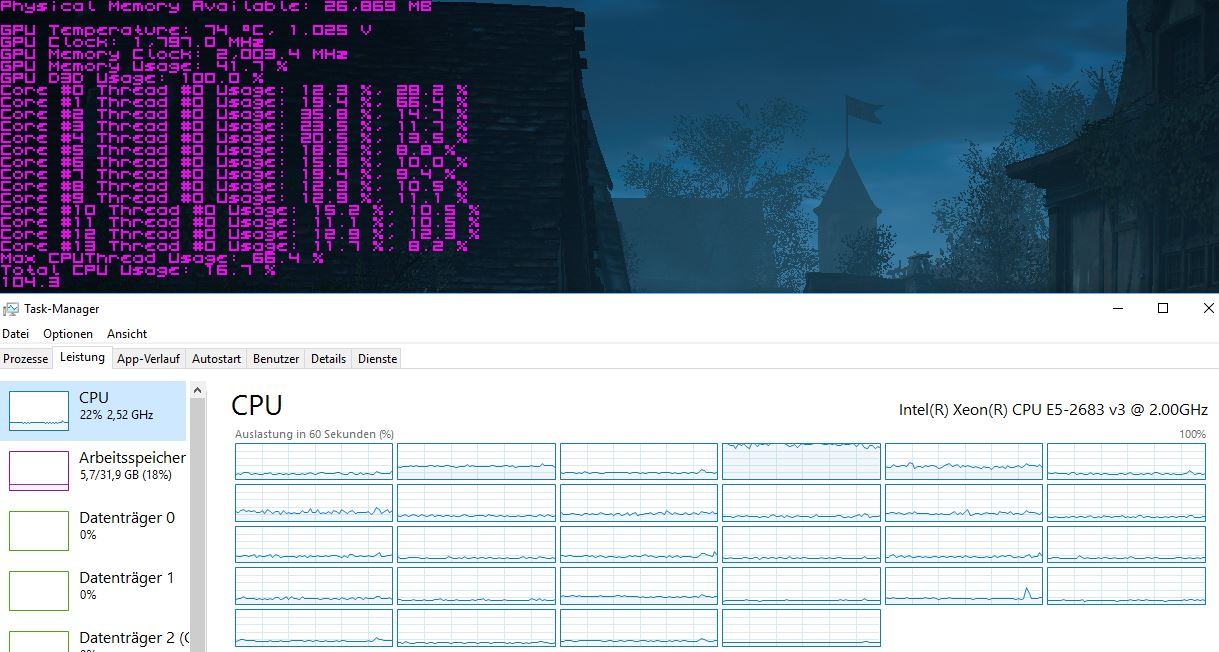Image resolution: width=1219 pixels, height=652 pixels.
Task: Click the 'Core #11 Thread #0 Usage' line
Action: click(x=240, y=222)
